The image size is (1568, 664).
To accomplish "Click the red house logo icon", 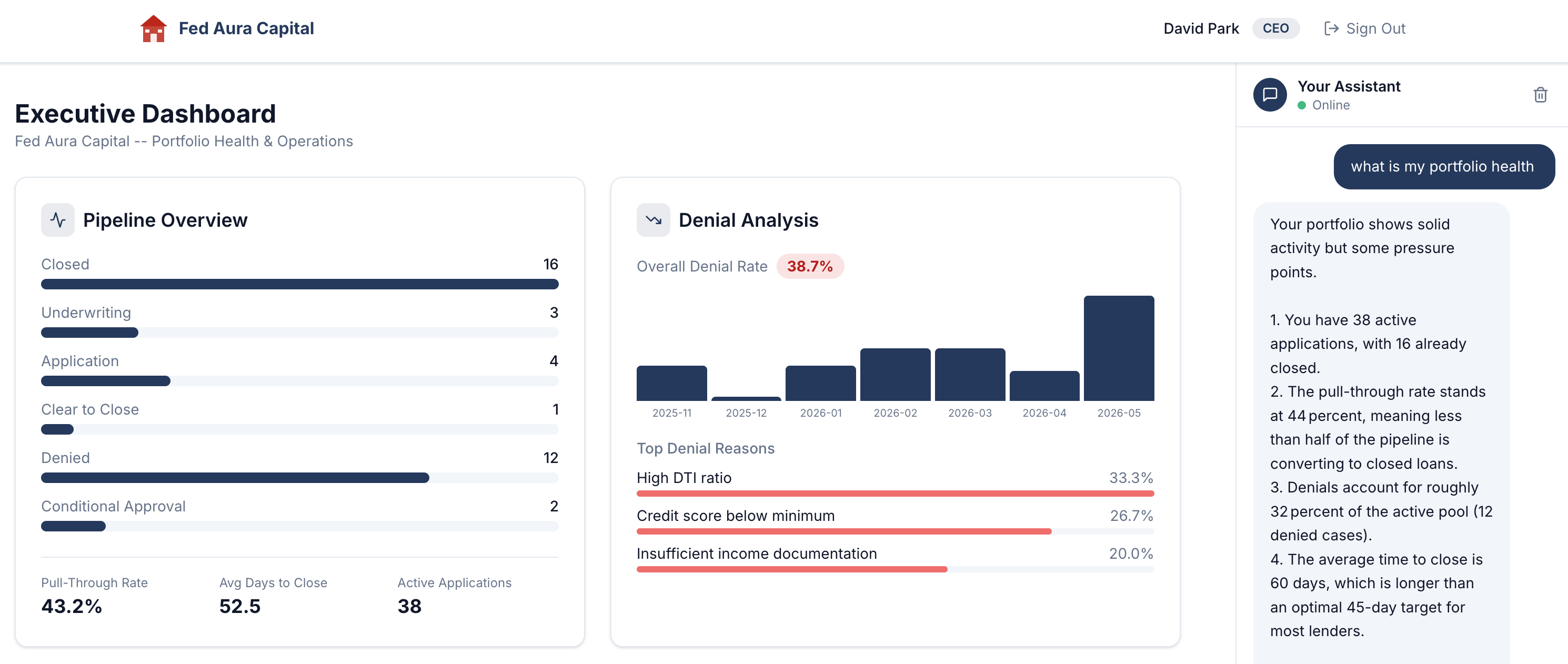I will (x=153, y=28).
